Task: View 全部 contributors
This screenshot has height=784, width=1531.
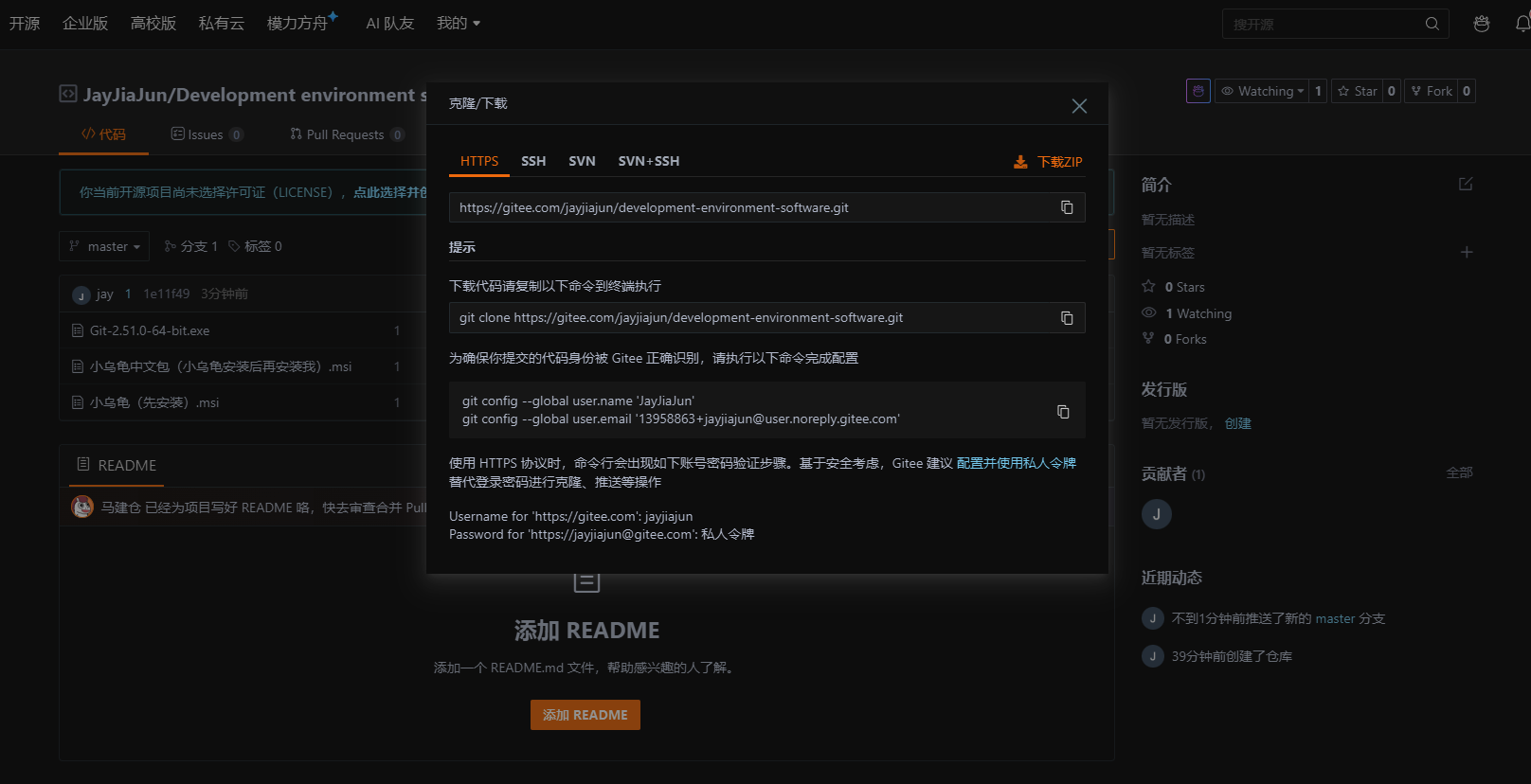Action: [1459, 472]
